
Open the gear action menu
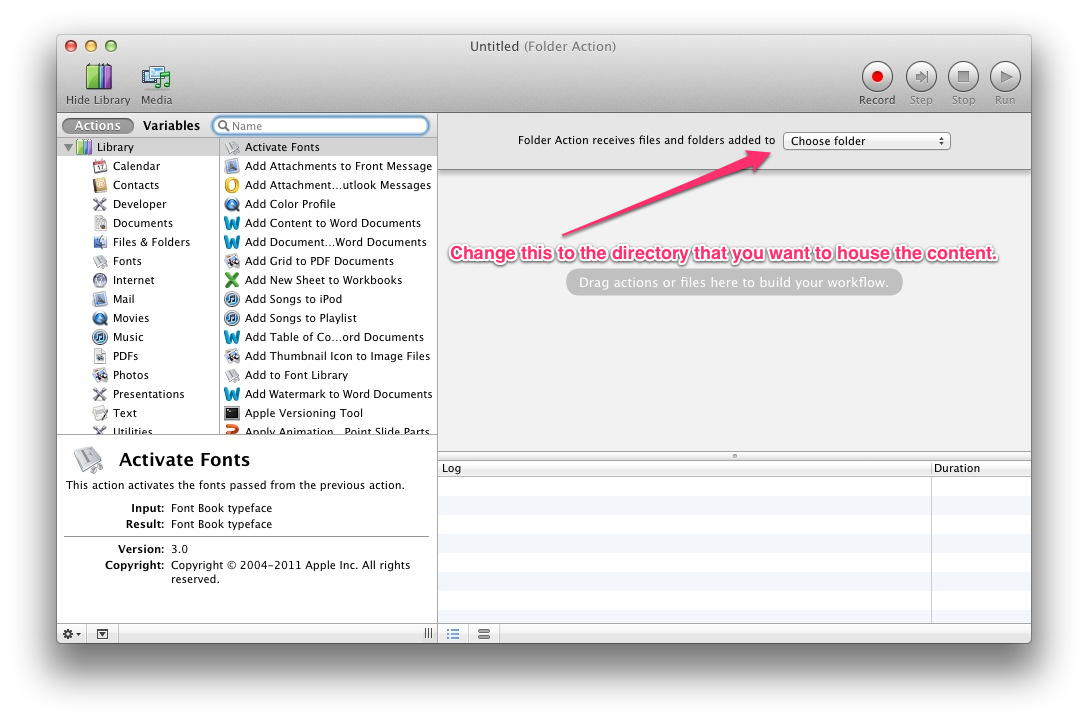tap(71, 634)
